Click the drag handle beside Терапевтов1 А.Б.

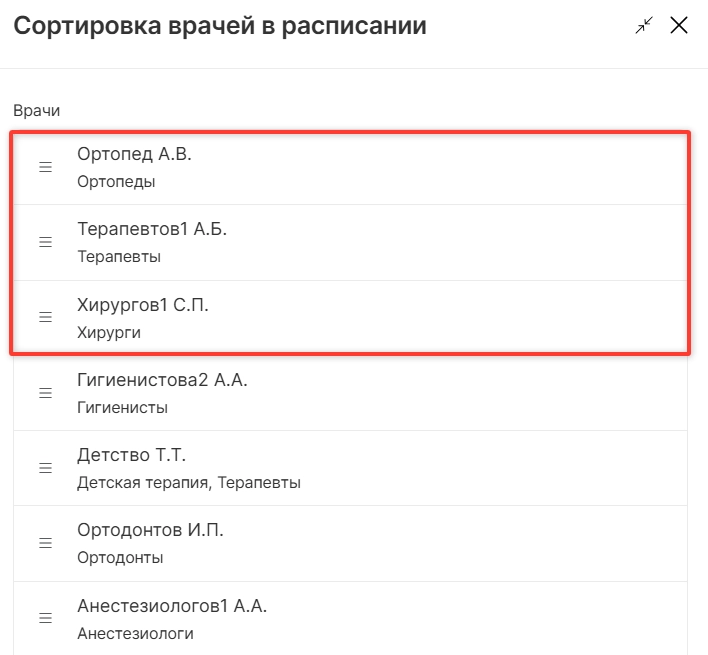click(x=45, y=242)
